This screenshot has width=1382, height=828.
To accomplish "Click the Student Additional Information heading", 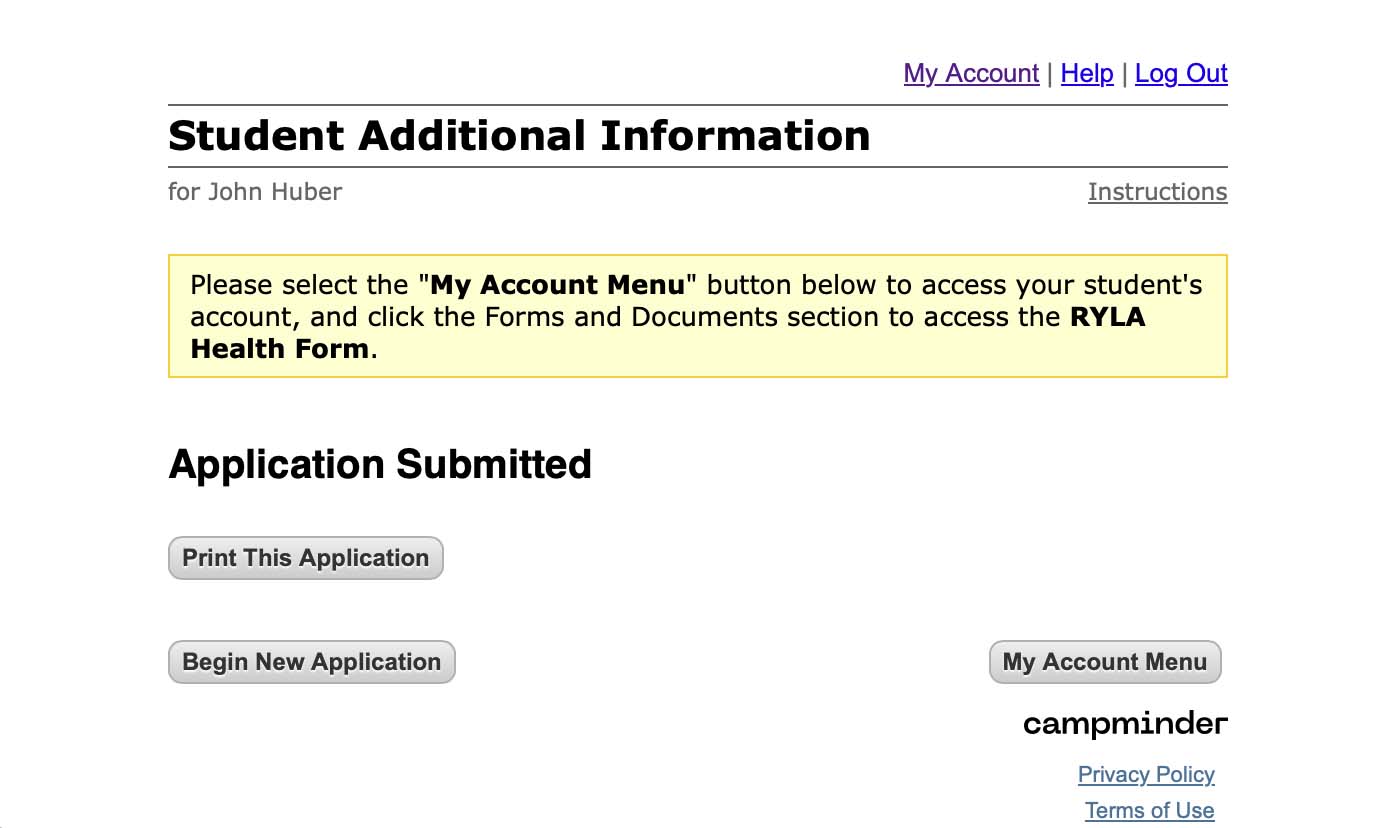I will [519, 135].
